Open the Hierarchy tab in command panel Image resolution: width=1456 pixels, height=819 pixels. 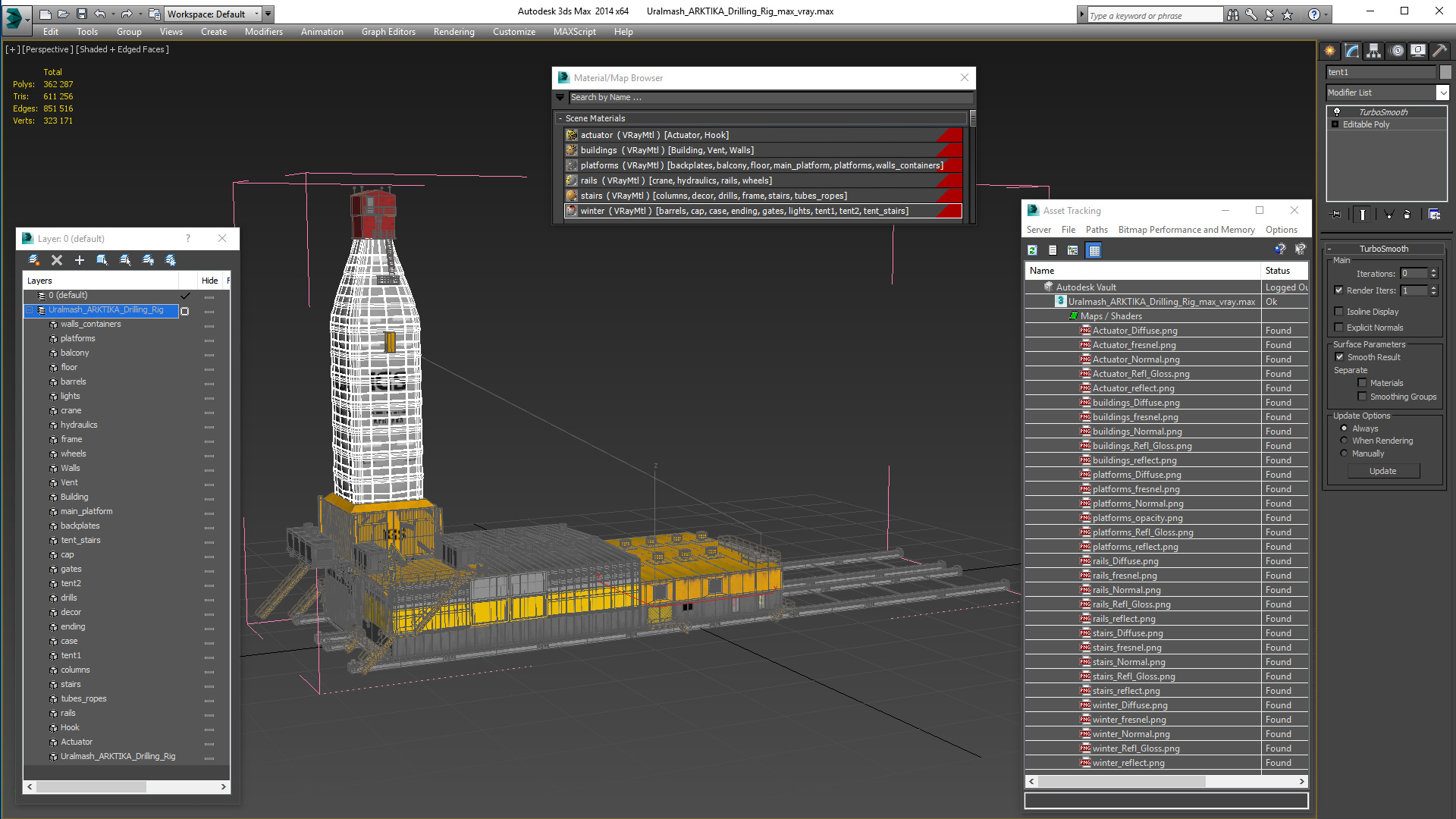[x=1374, y=51]
